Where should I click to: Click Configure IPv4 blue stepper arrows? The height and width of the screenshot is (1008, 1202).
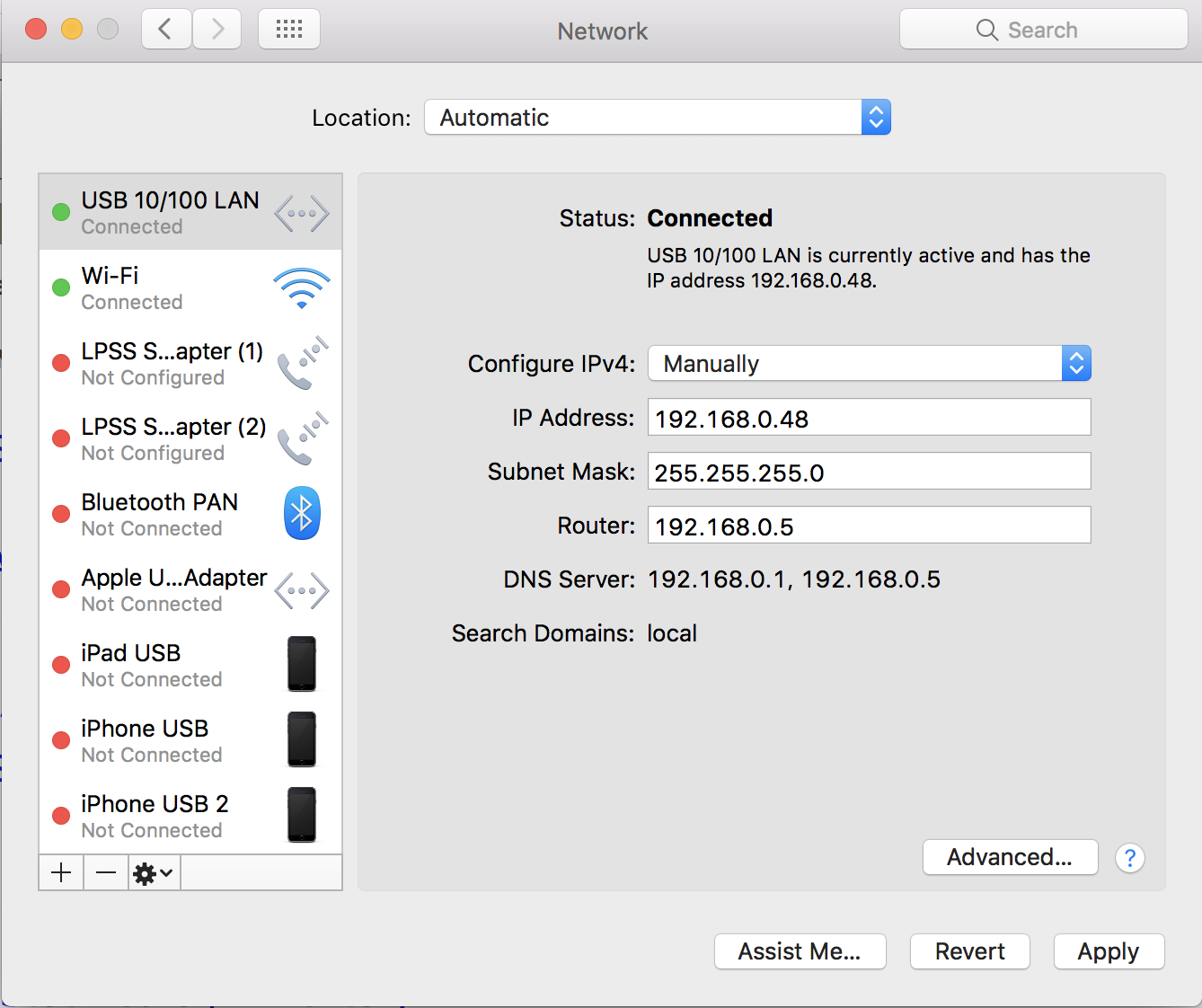coord(1076,363)
